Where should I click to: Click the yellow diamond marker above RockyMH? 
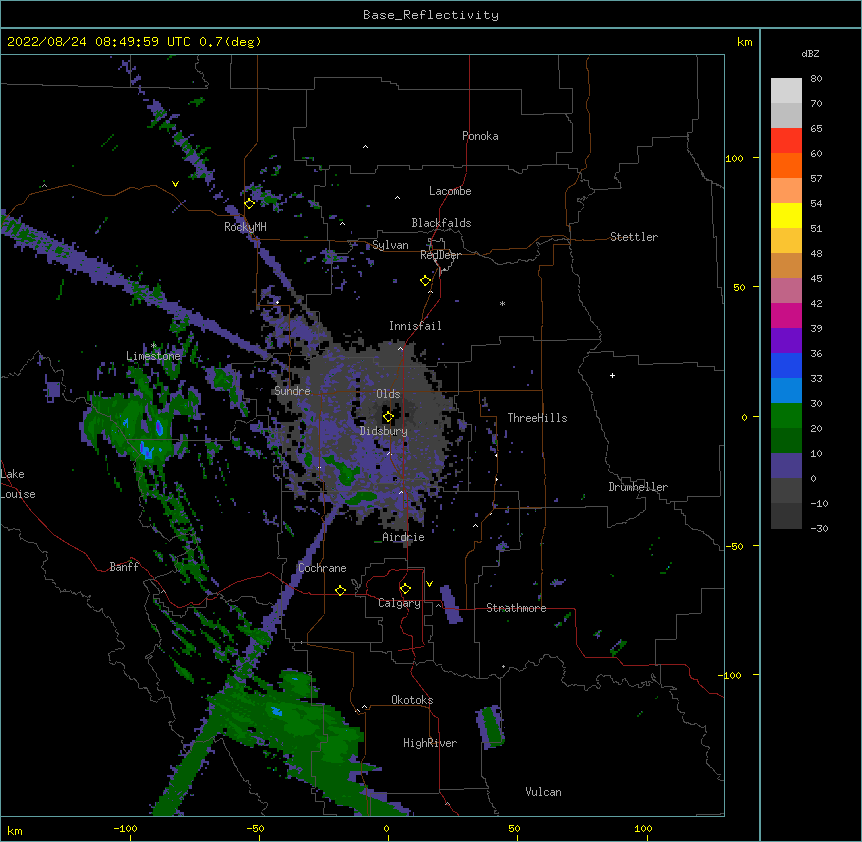pos(249,204)
